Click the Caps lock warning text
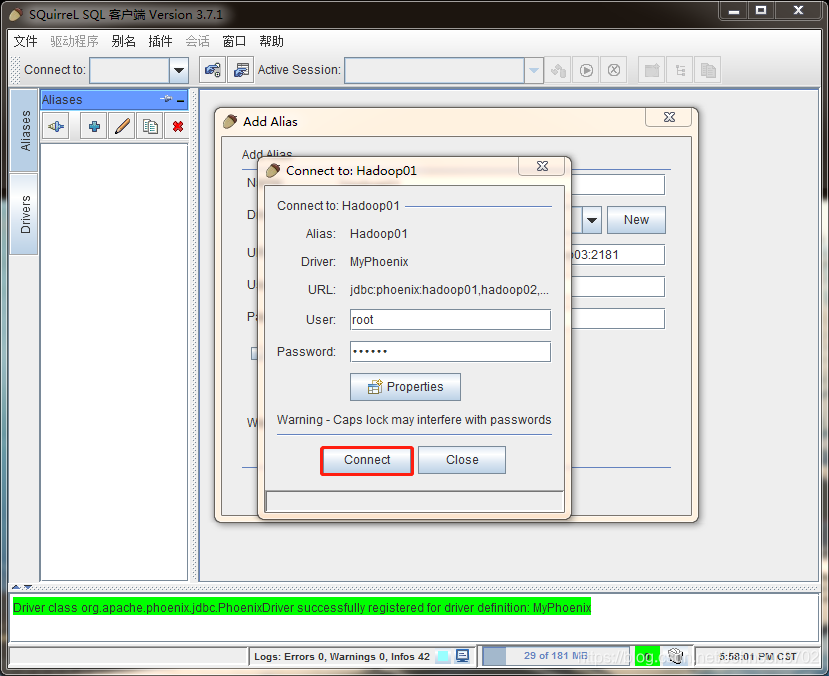This screenshot has height=676, width=829. [x=414, y=420]
